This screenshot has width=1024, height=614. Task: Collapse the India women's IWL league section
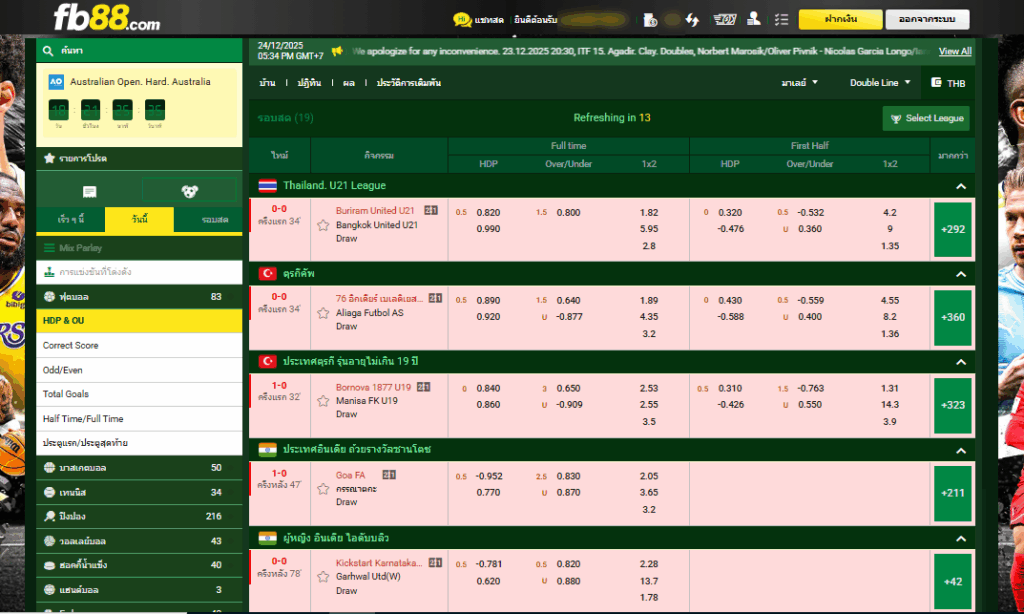coord(961,539)
